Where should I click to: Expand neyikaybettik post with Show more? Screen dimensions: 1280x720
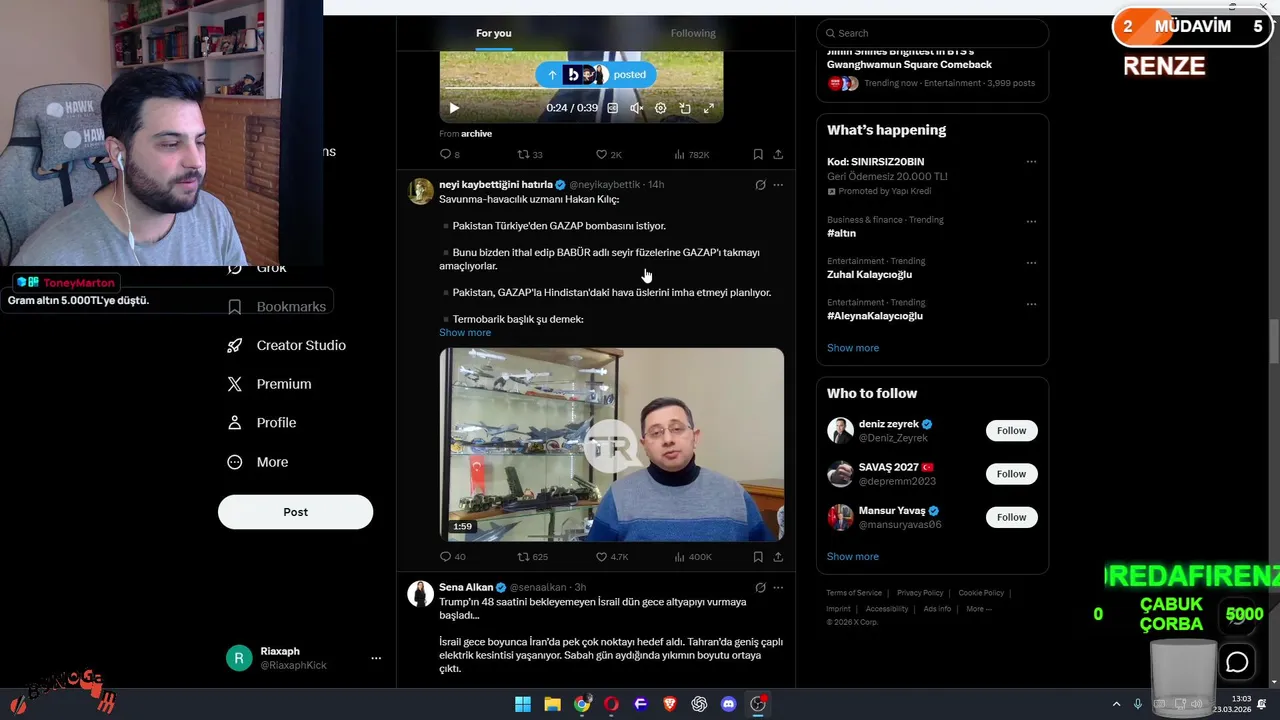tap(465, 332)
